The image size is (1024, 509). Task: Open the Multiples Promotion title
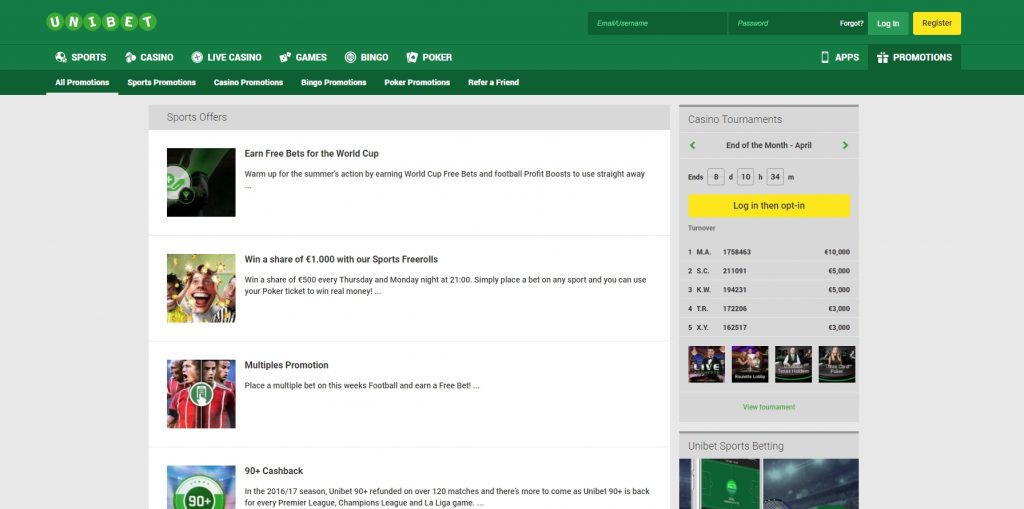click(x=286, y=365)
